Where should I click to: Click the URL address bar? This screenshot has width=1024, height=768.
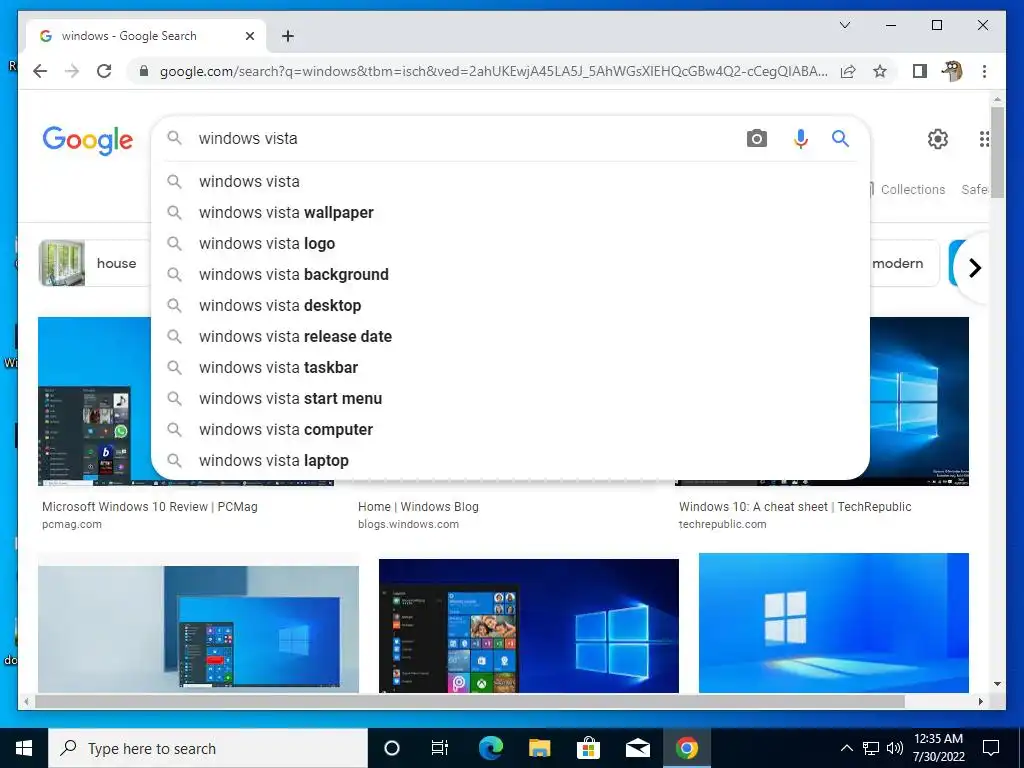(493, 71)
